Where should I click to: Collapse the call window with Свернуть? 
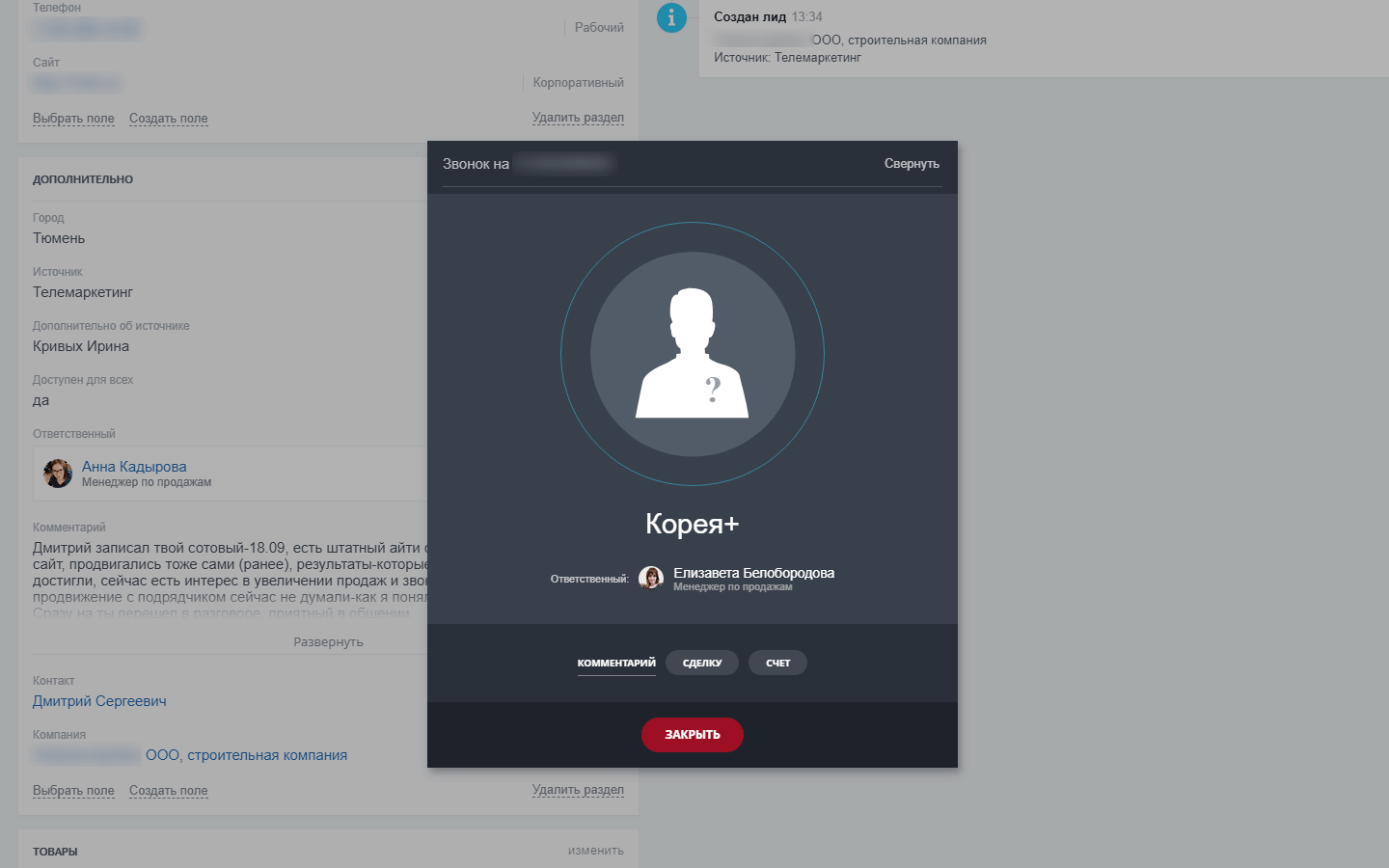[x=911, y=163]
